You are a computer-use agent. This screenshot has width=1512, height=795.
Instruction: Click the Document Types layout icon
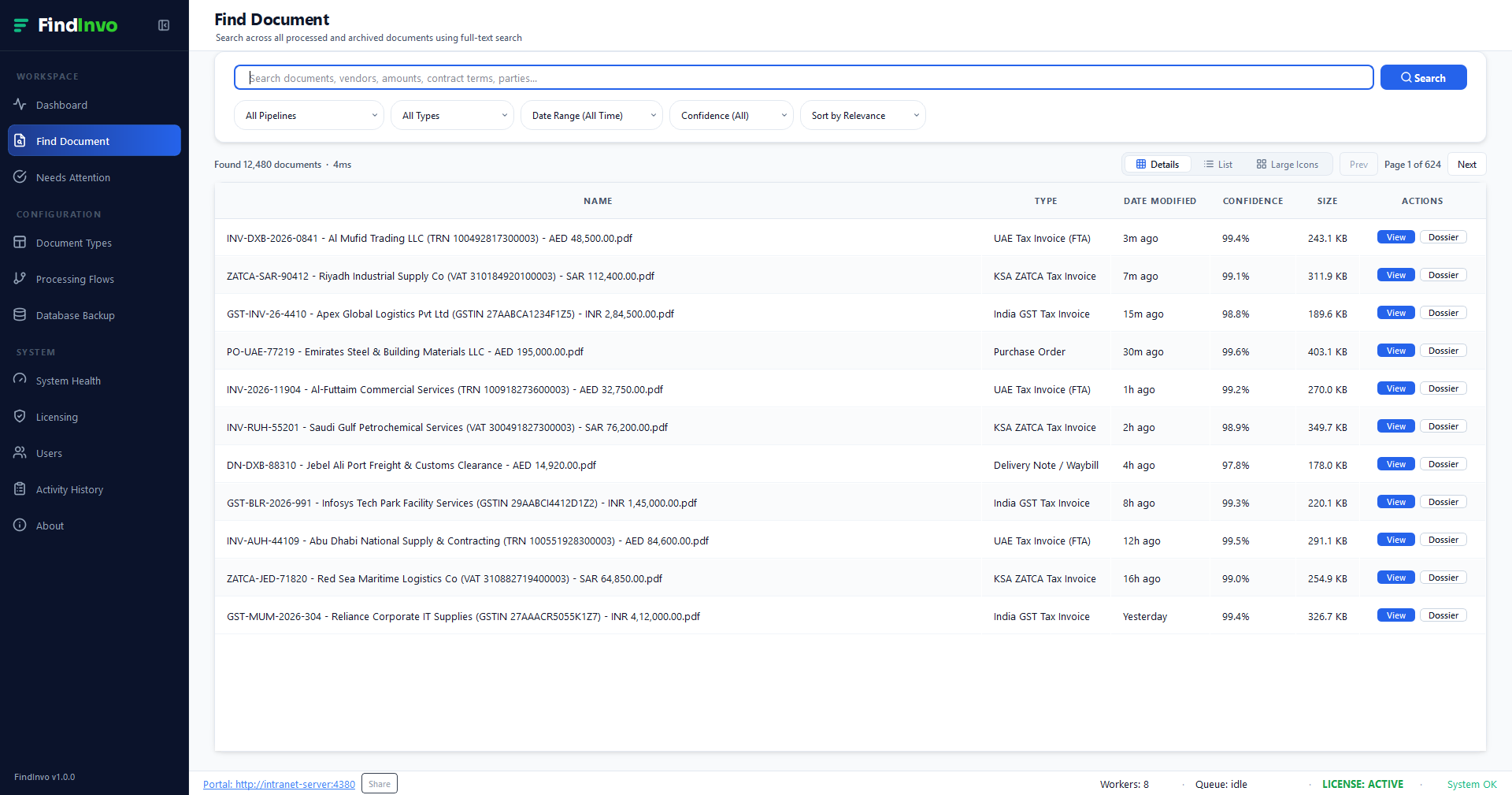click(x=20, y=242)
